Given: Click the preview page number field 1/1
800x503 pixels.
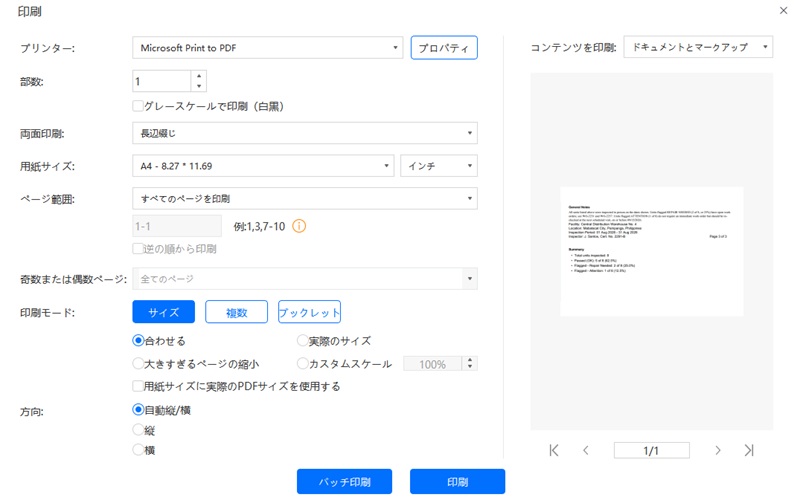Looking at the screenshot, I should click(652, 450).
